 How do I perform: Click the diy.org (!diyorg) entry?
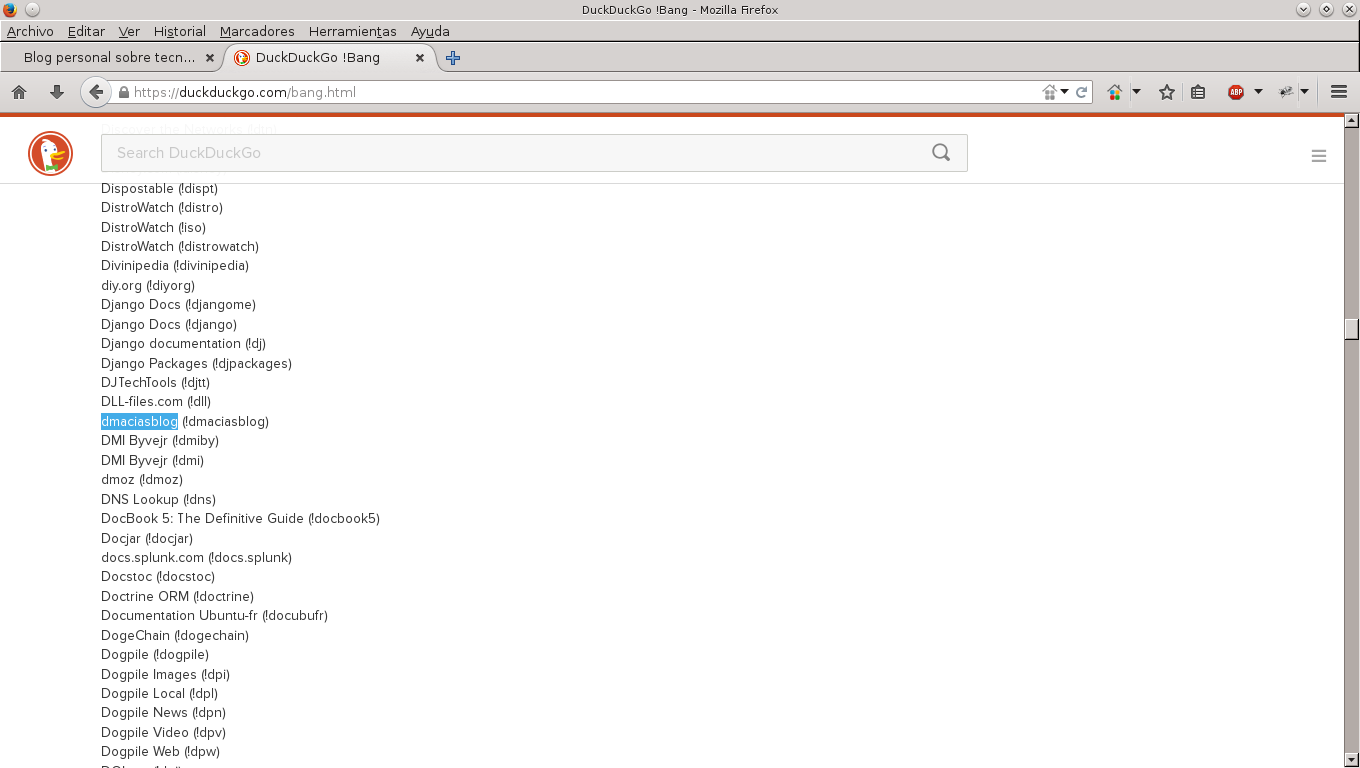click(148, 285)
